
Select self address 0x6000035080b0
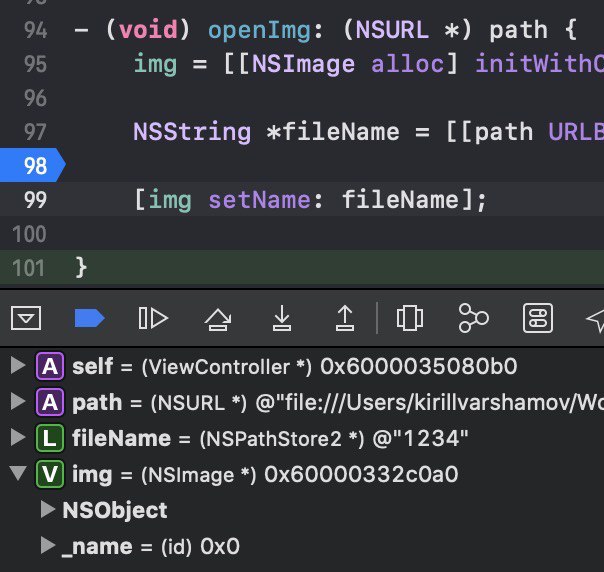[x=419, y=366]
